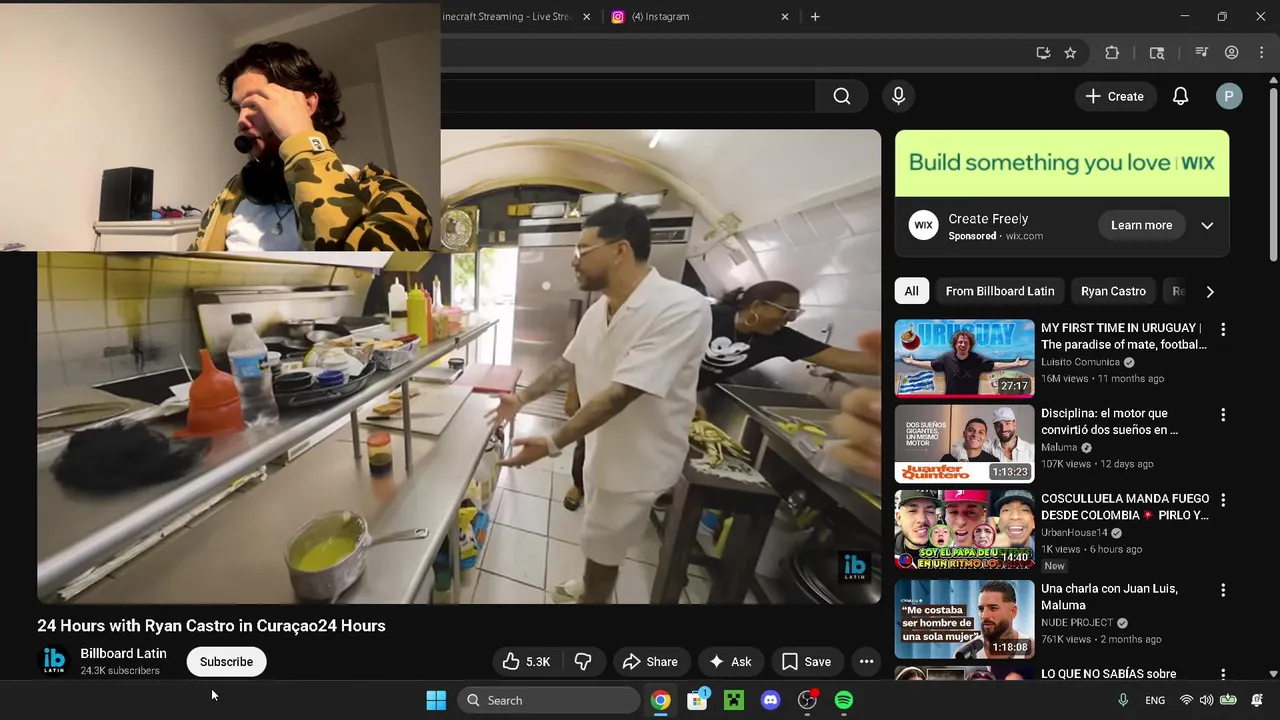Click the video player to pause
The width and height of the screenshot is (1280, 720).
click(459, 367)
